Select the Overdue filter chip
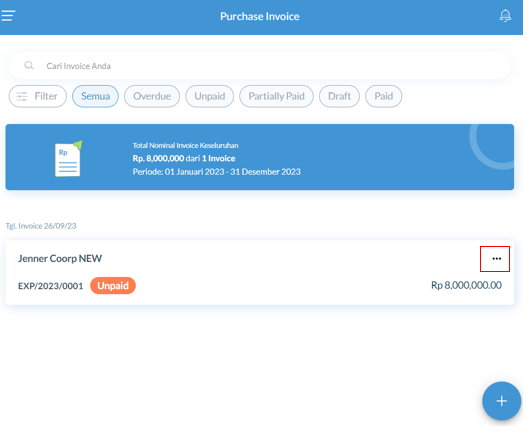527x444 pixels. point(152,96)
